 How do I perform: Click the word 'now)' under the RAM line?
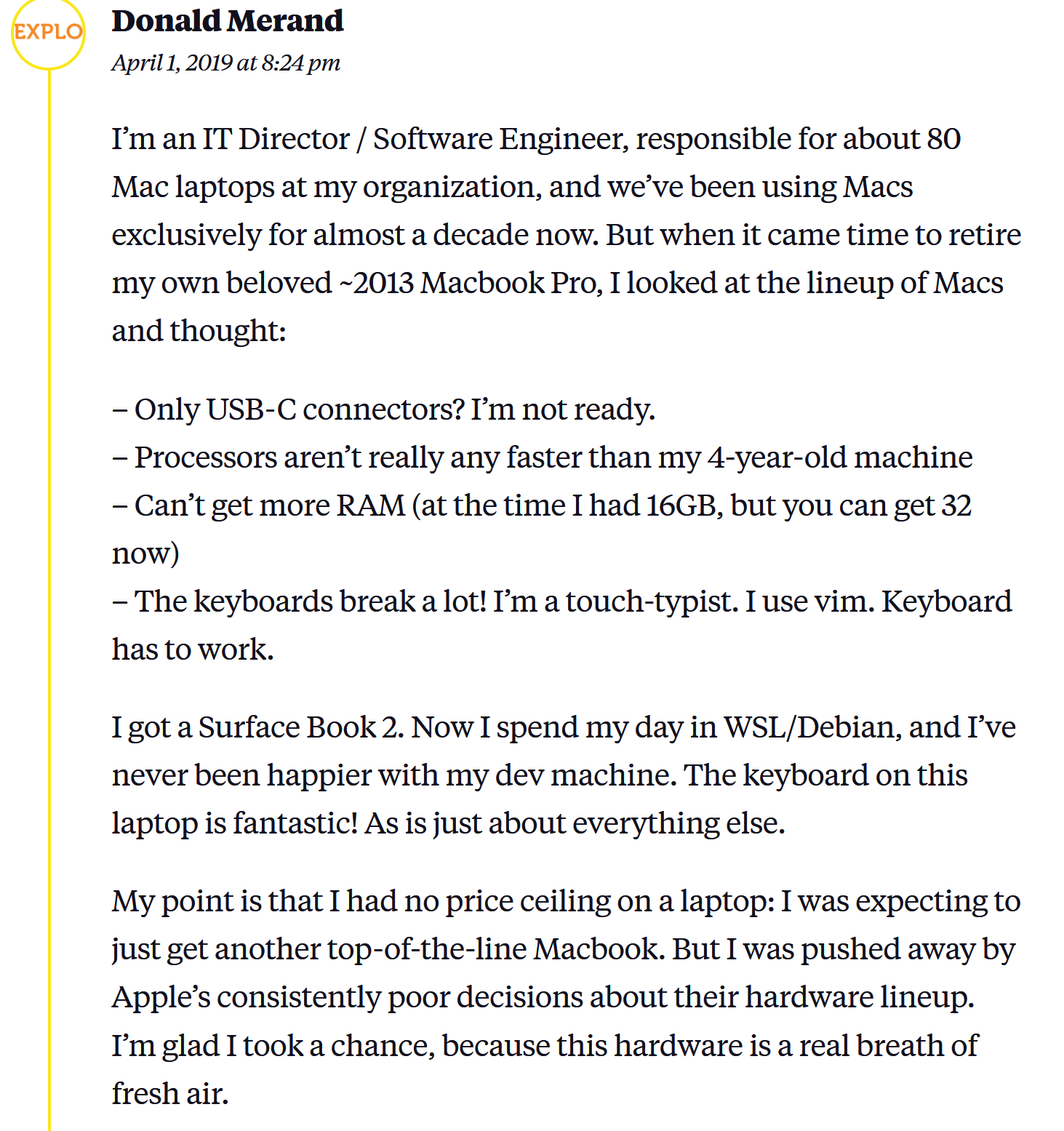click(x=145, y=553)
